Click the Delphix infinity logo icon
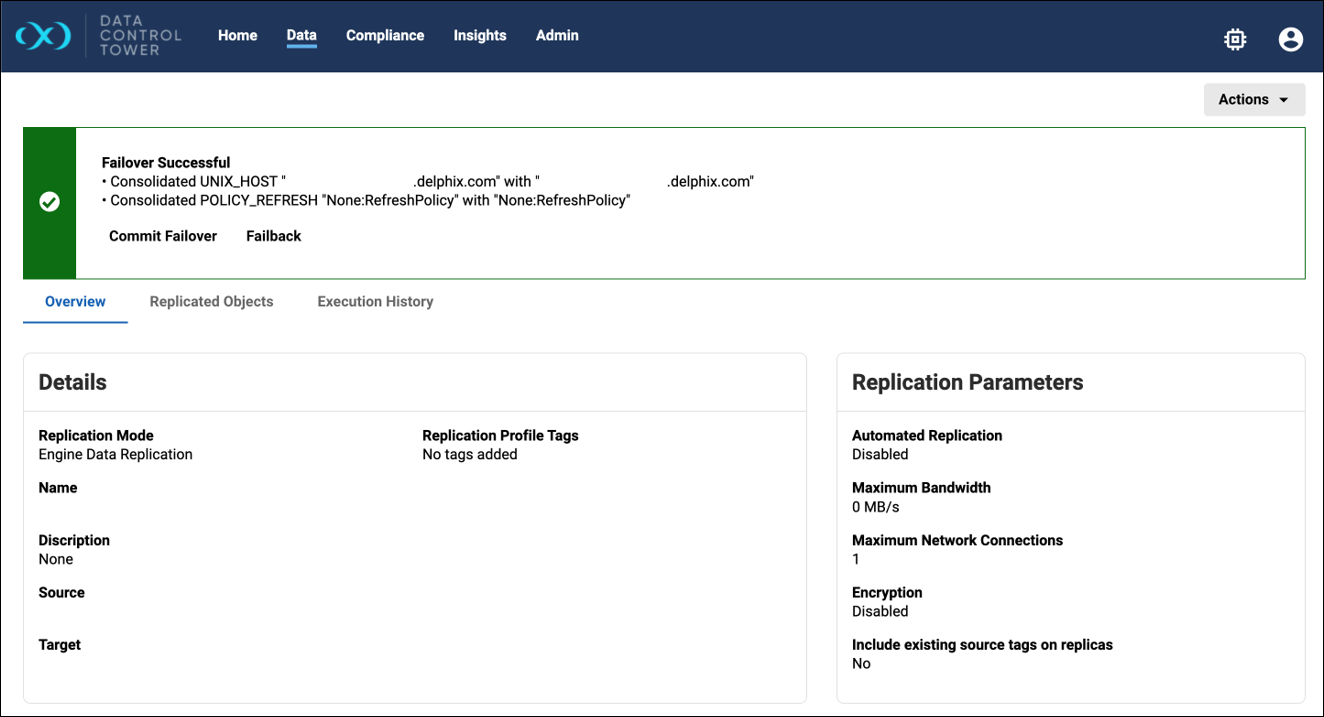The width and height of the screenshot is (1324, 717). point(43,36)
